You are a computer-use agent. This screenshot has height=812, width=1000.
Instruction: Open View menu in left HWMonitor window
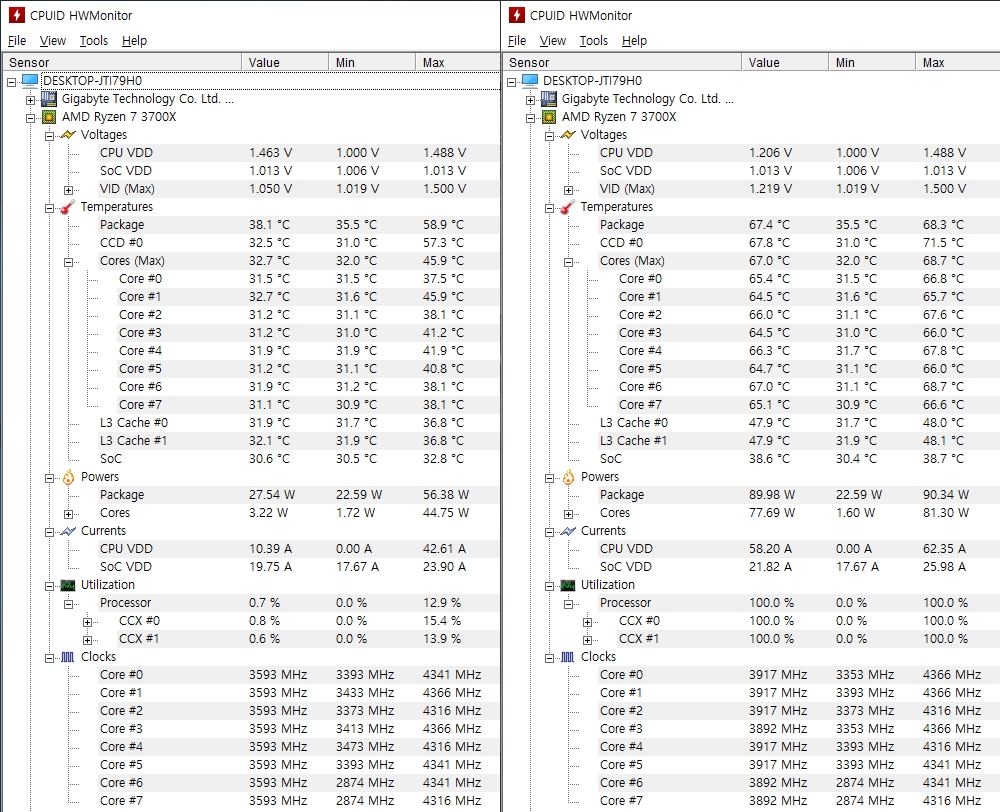coord(52,41)
